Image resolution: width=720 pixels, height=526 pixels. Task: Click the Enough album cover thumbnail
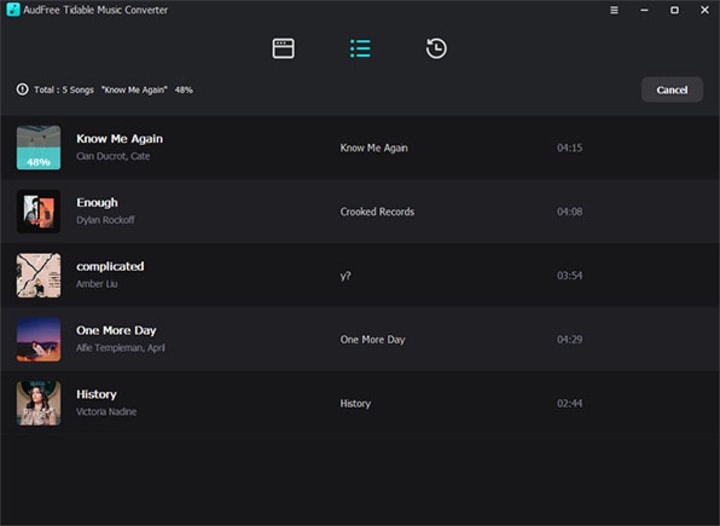39,212
